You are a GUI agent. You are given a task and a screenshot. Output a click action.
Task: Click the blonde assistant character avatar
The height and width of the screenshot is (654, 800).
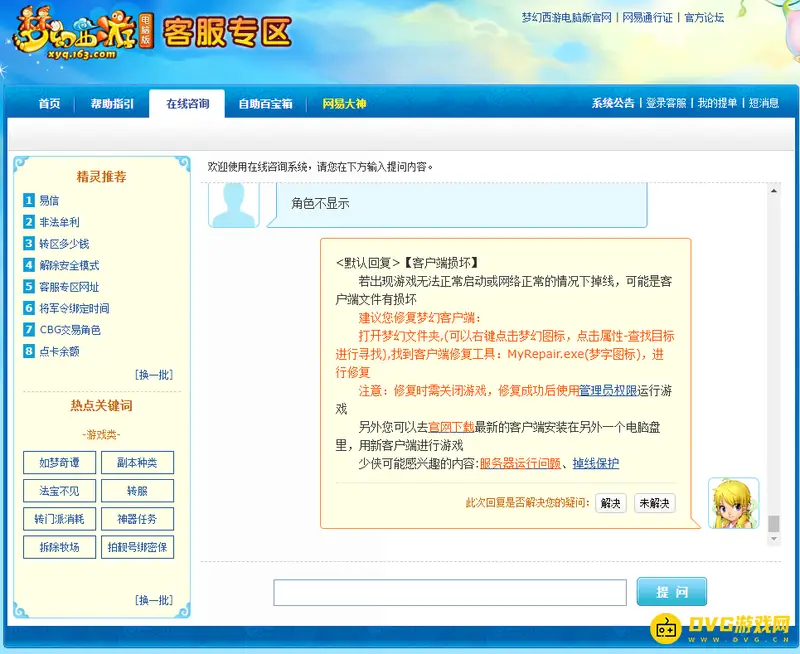[733, 503]
